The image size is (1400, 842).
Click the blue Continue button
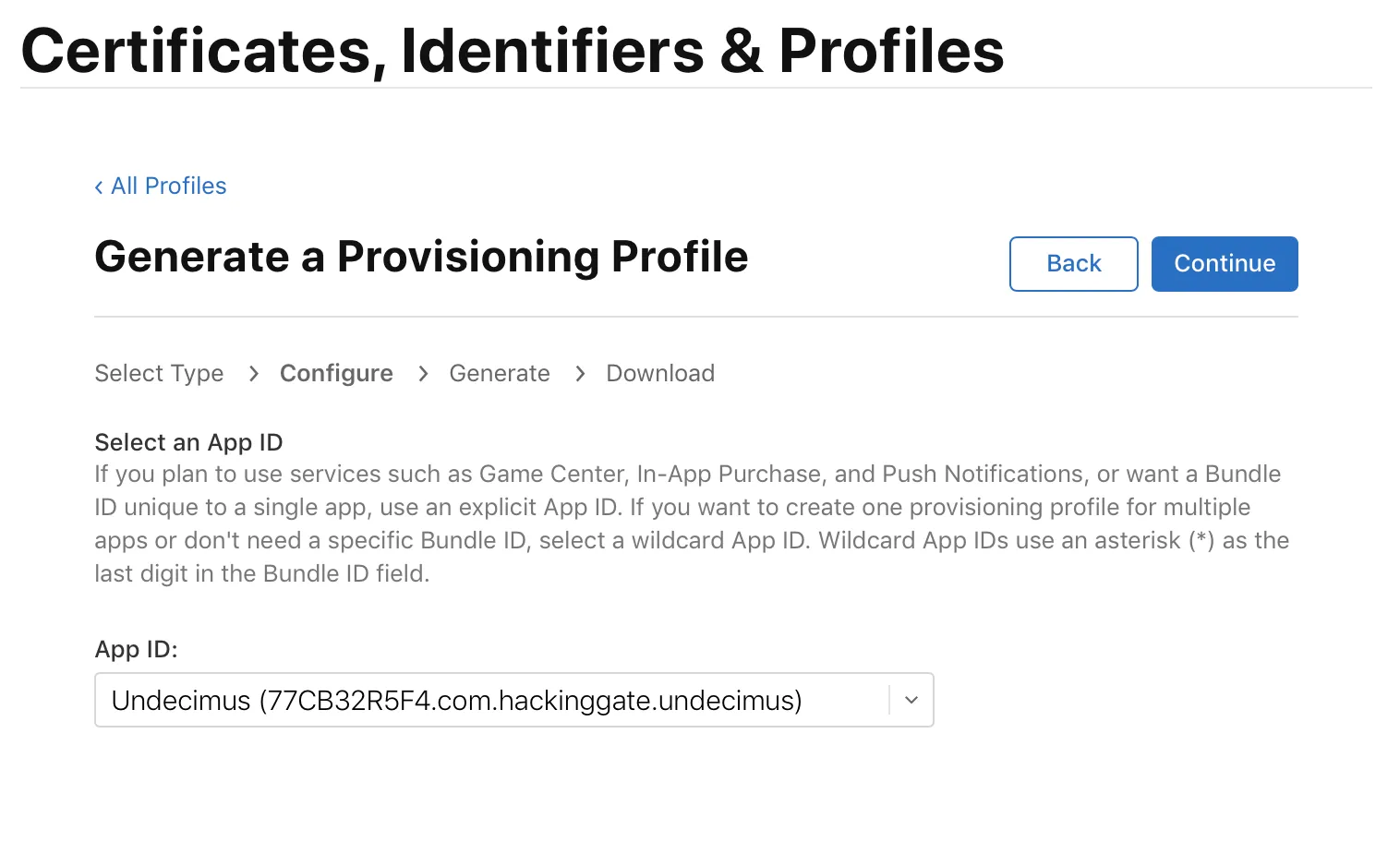tap(1224, 264)
